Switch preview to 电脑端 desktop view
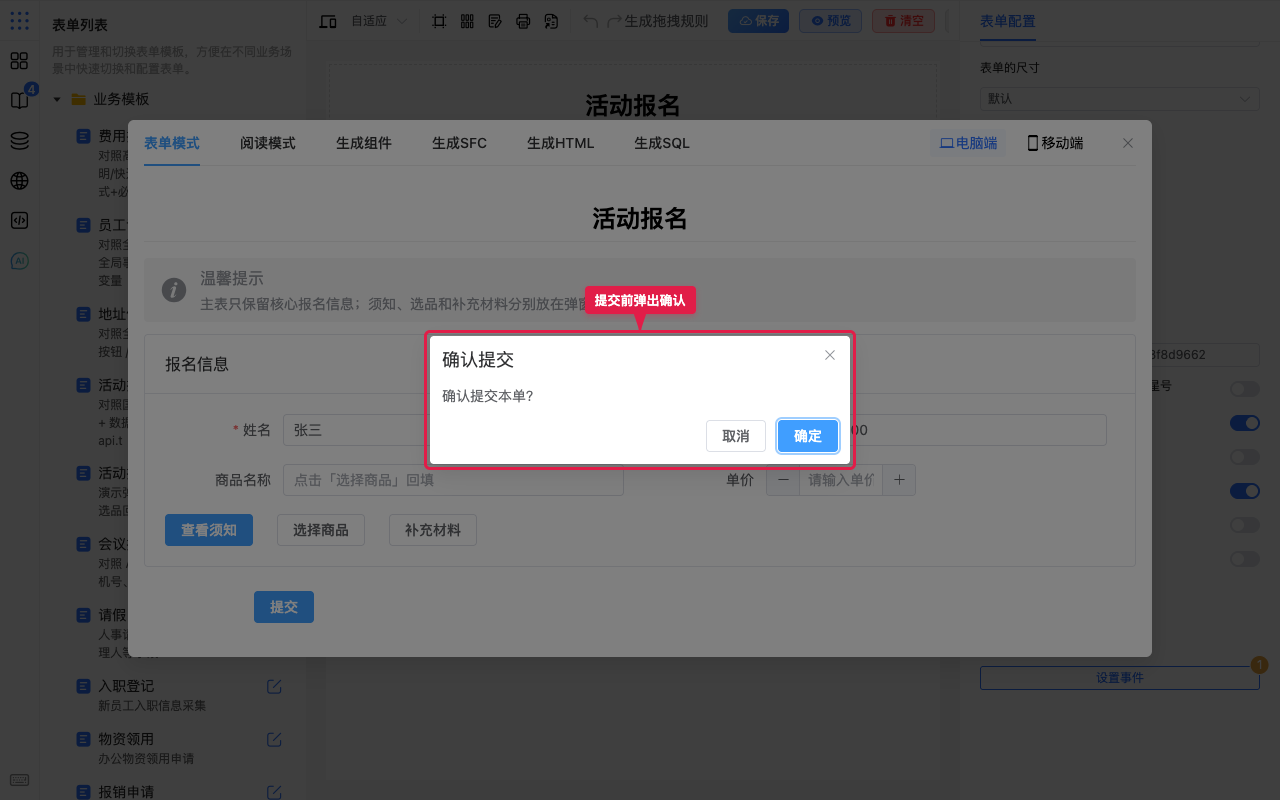The width and height of the screenshot is (1280, 800). click(x=968, y=143)
